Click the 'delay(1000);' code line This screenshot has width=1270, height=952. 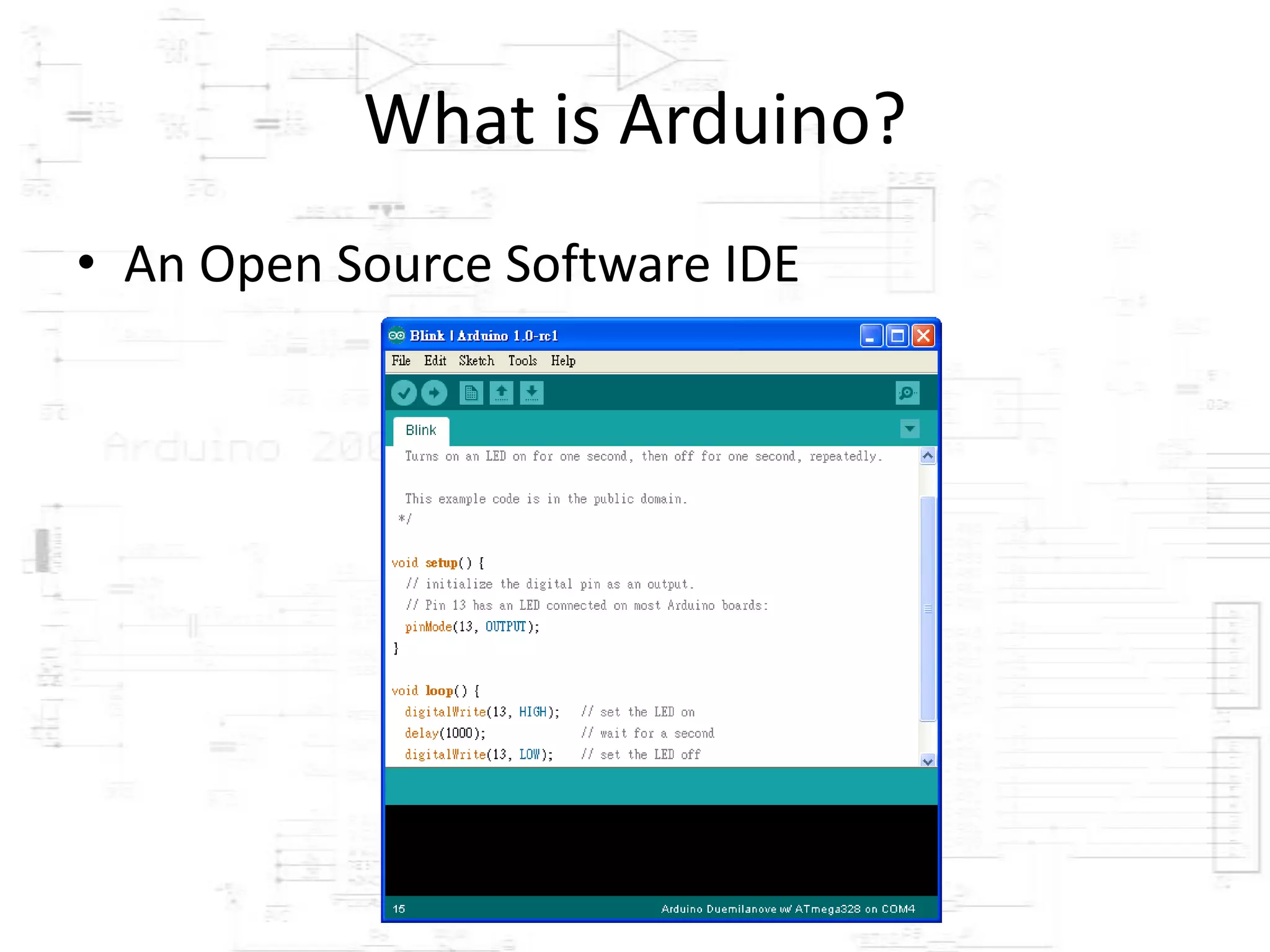coord(445,733)
